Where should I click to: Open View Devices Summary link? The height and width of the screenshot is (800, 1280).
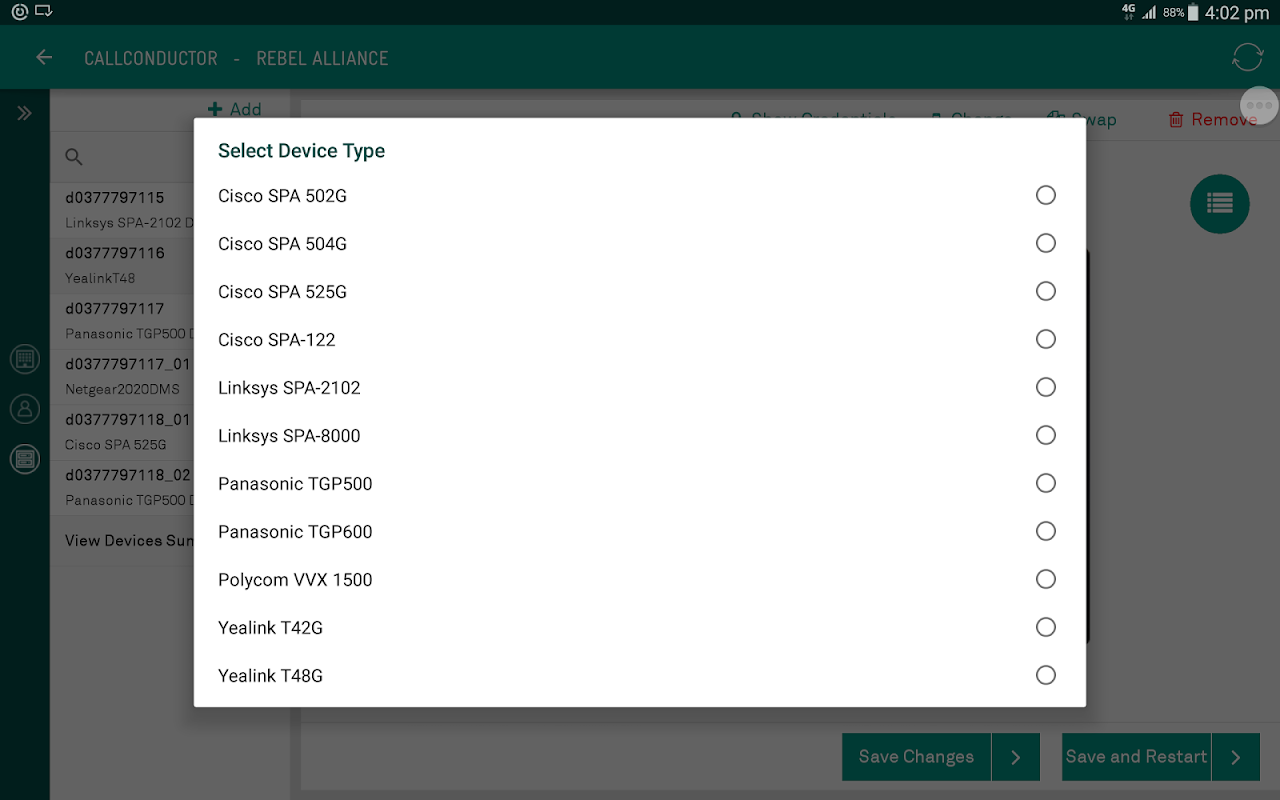[x=129, y=541]
